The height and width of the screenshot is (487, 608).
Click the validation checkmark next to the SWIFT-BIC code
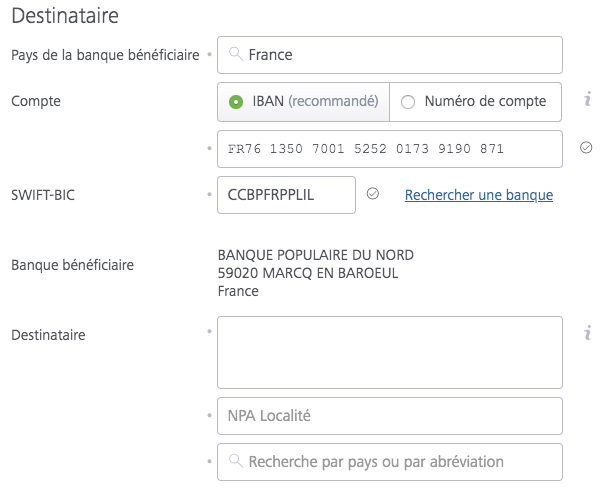[372, 194]
